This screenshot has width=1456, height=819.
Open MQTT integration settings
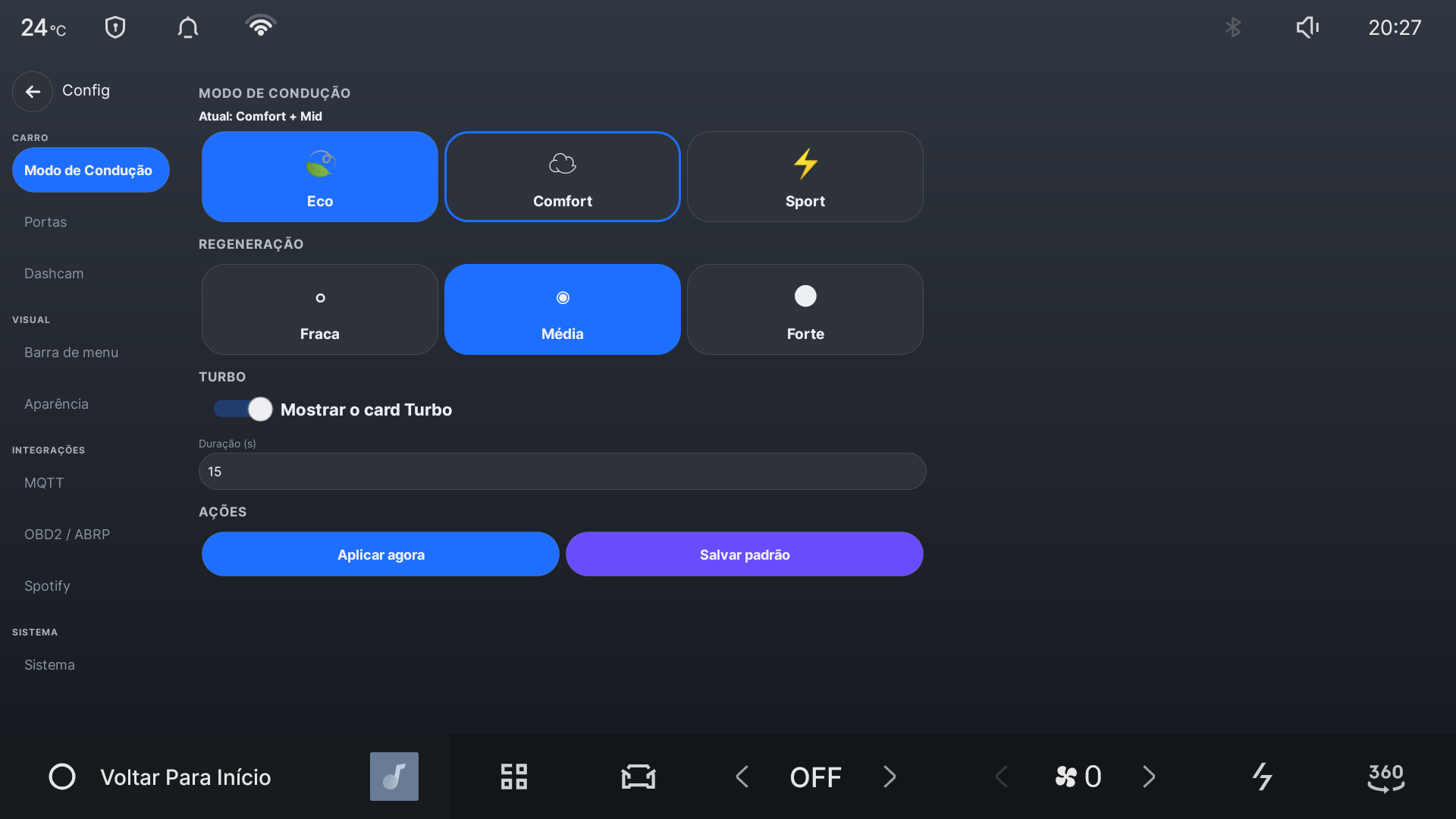click(44, 483)
